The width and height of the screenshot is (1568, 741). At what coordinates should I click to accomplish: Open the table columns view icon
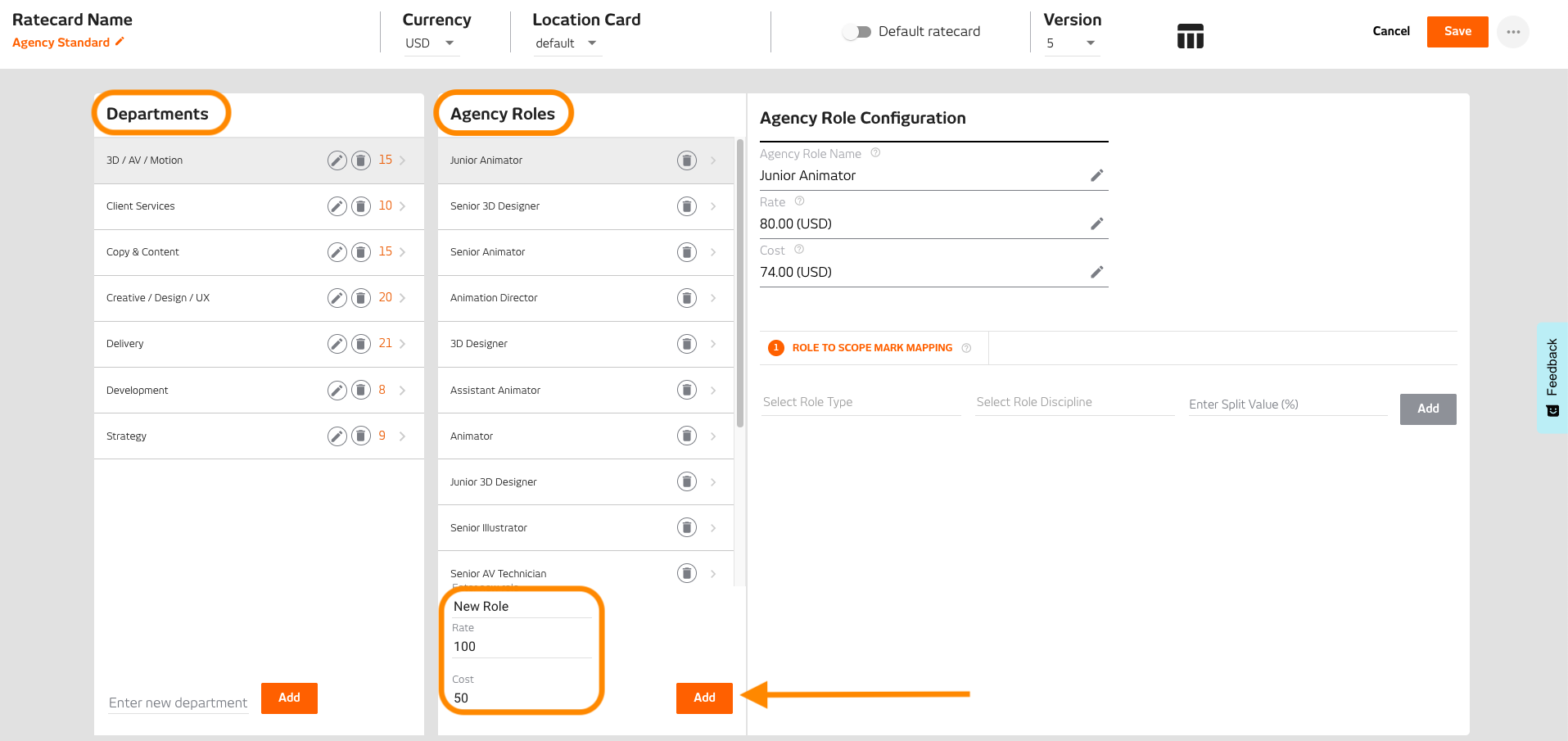1190,36
